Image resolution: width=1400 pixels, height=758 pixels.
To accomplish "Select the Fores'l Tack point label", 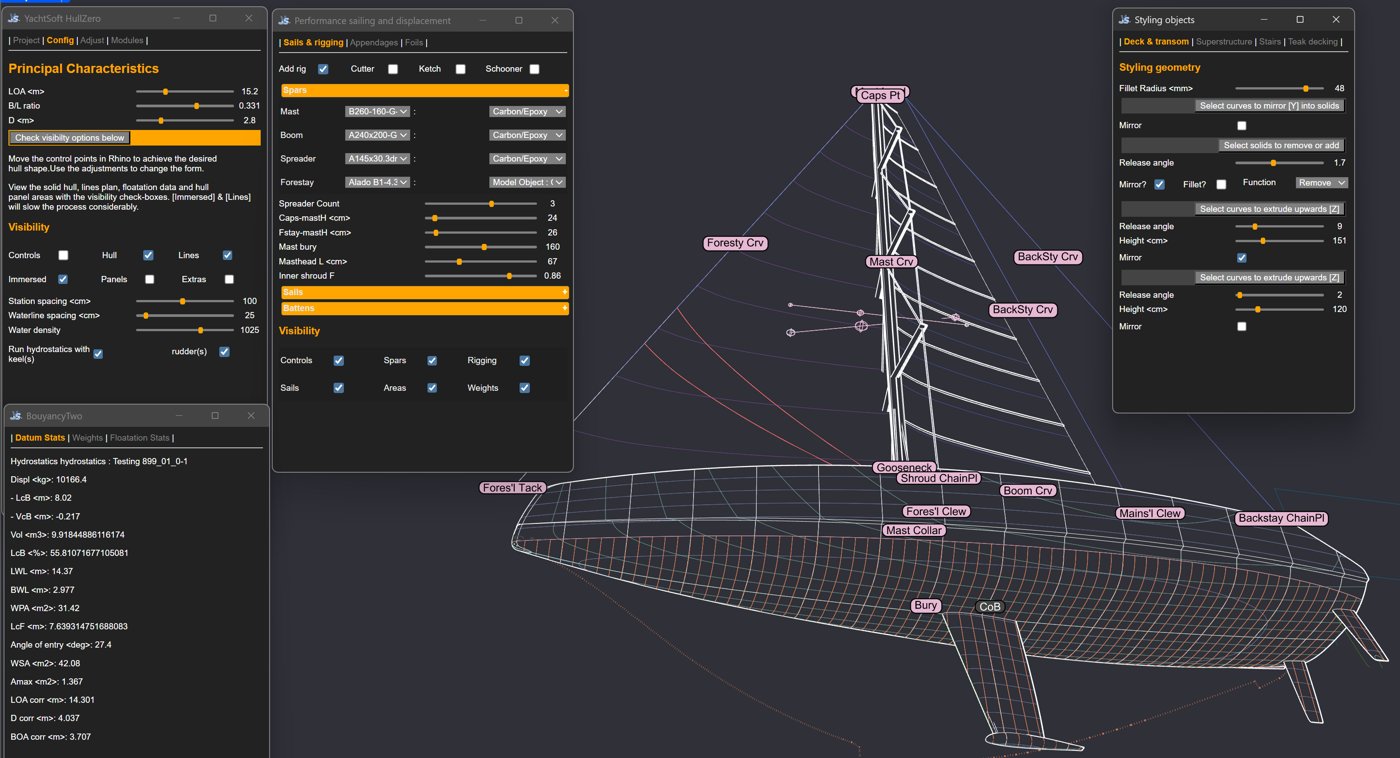I will pos(513,488).
